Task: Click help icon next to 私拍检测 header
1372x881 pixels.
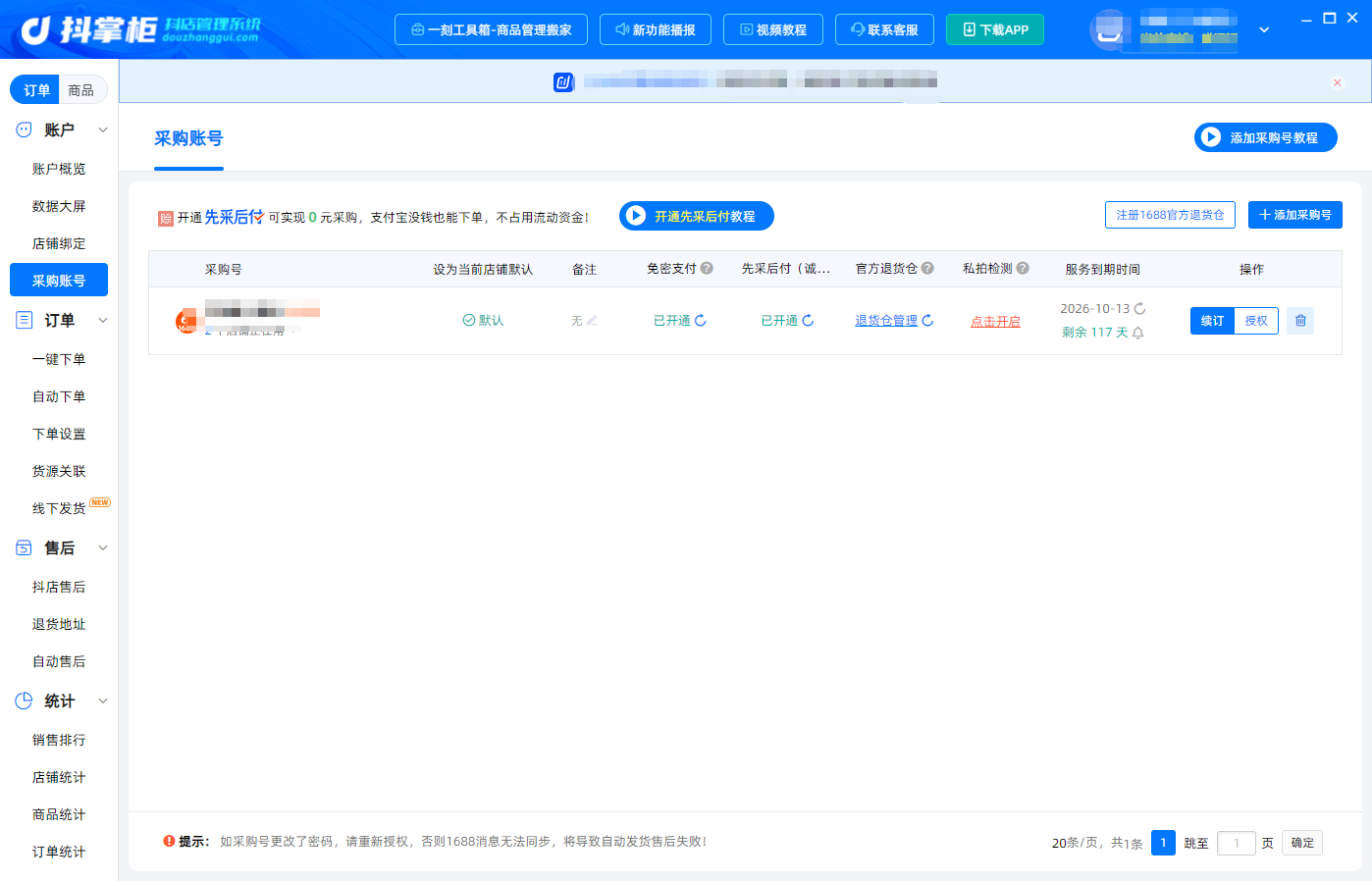Action: (x=1023, y=268)
